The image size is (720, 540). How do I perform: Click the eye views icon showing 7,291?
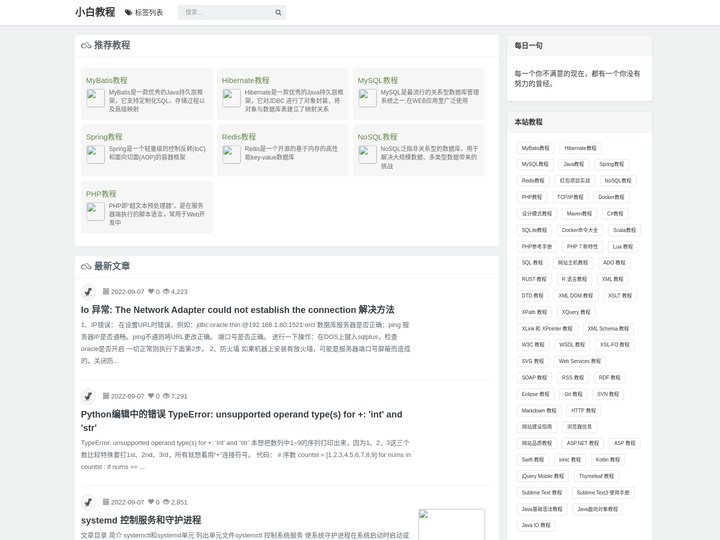166,396
